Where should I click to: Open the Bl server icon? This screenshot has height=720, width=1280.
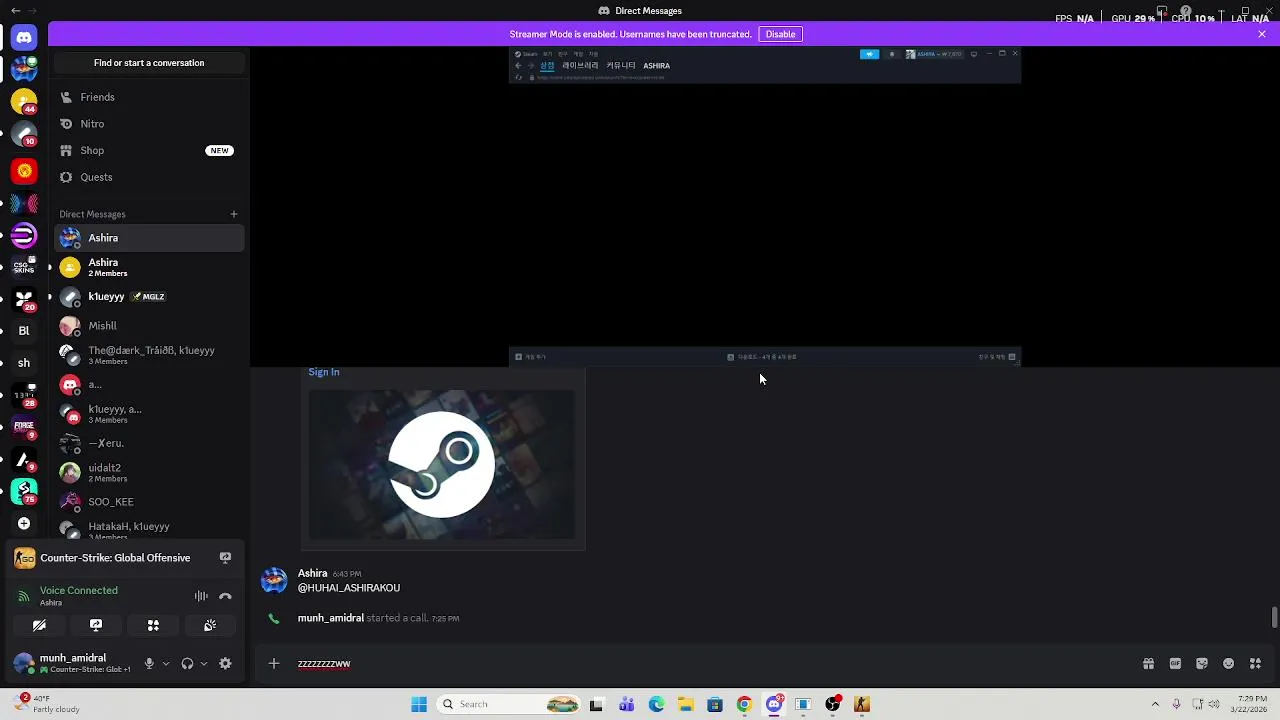pos(24,330)
